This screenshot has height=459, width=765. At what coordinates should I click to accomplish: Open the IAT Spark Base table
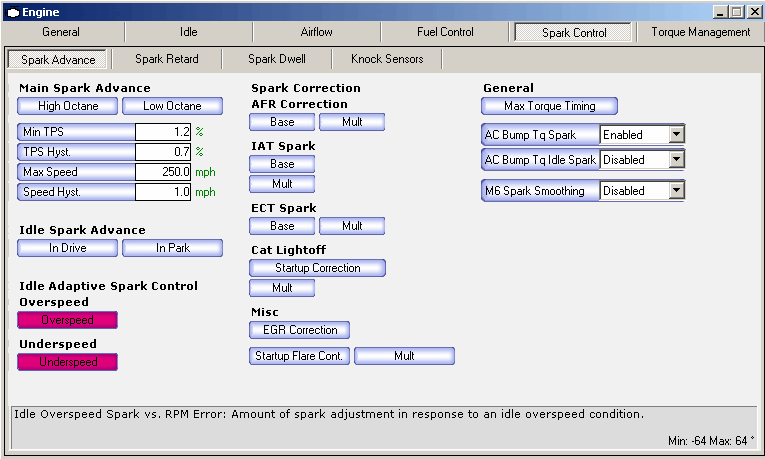[x=282, y=164]
